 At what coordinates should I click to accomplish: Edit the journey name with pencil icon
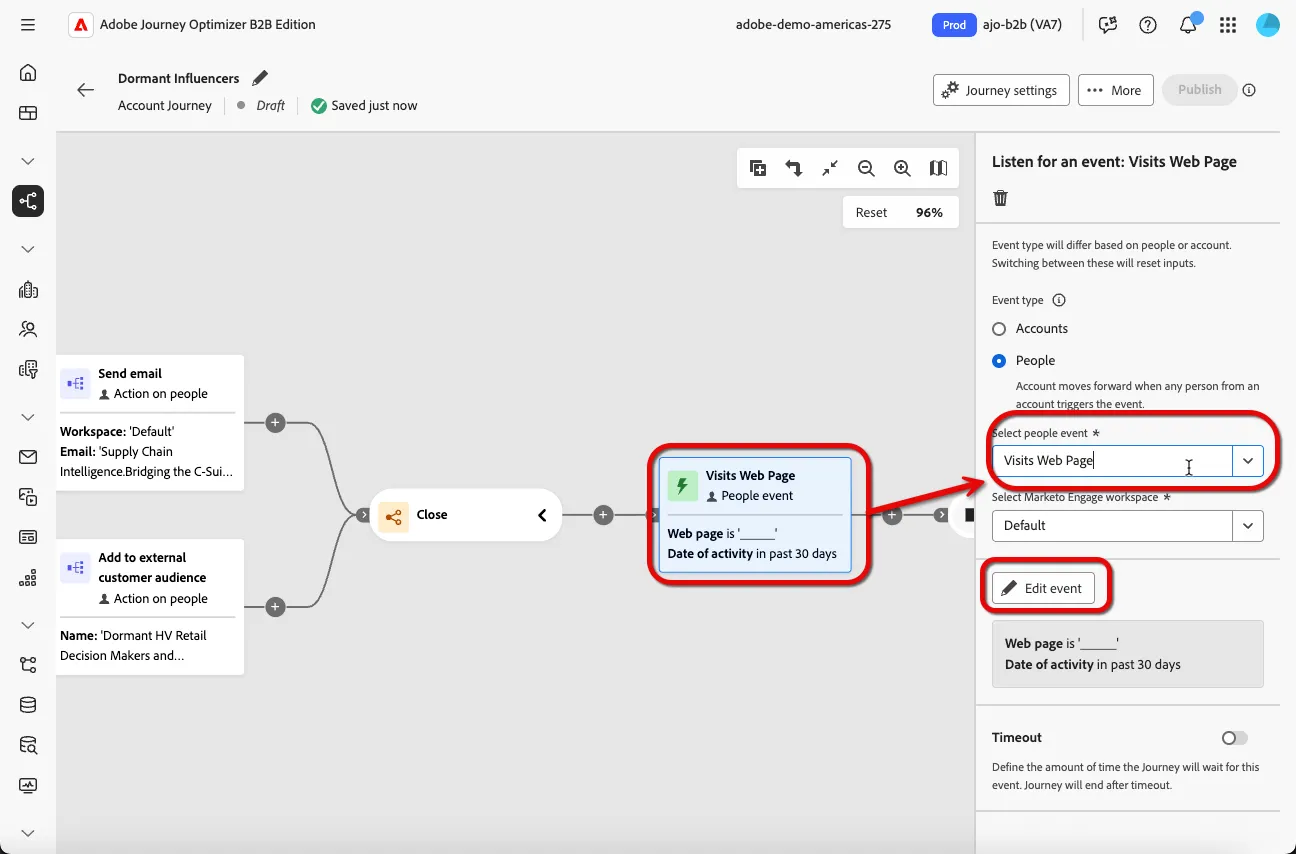(260, 78)
